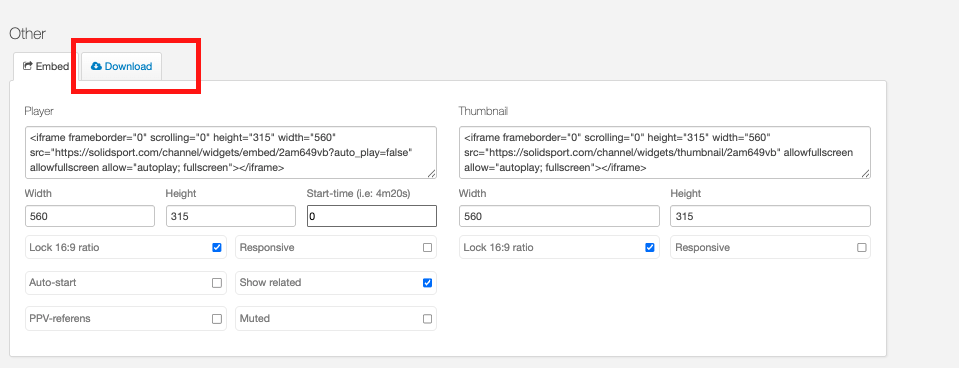
Task: Select the Embed tab
Action: [x=46, y=66]
